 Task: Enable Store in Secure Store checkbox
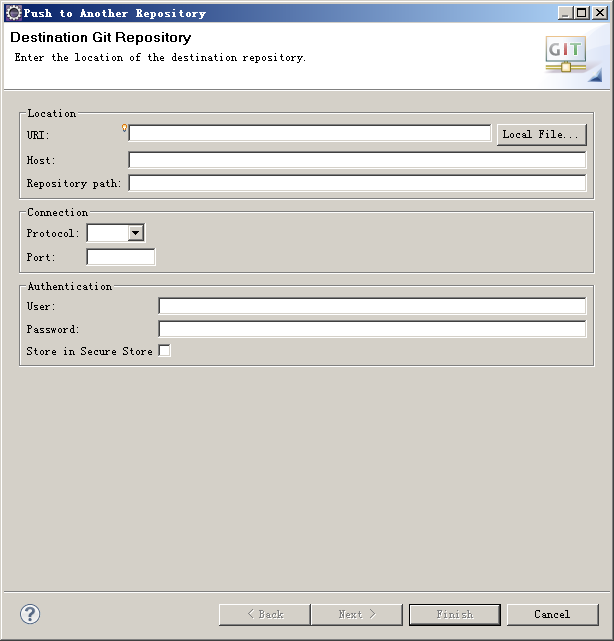click(164, 351)
